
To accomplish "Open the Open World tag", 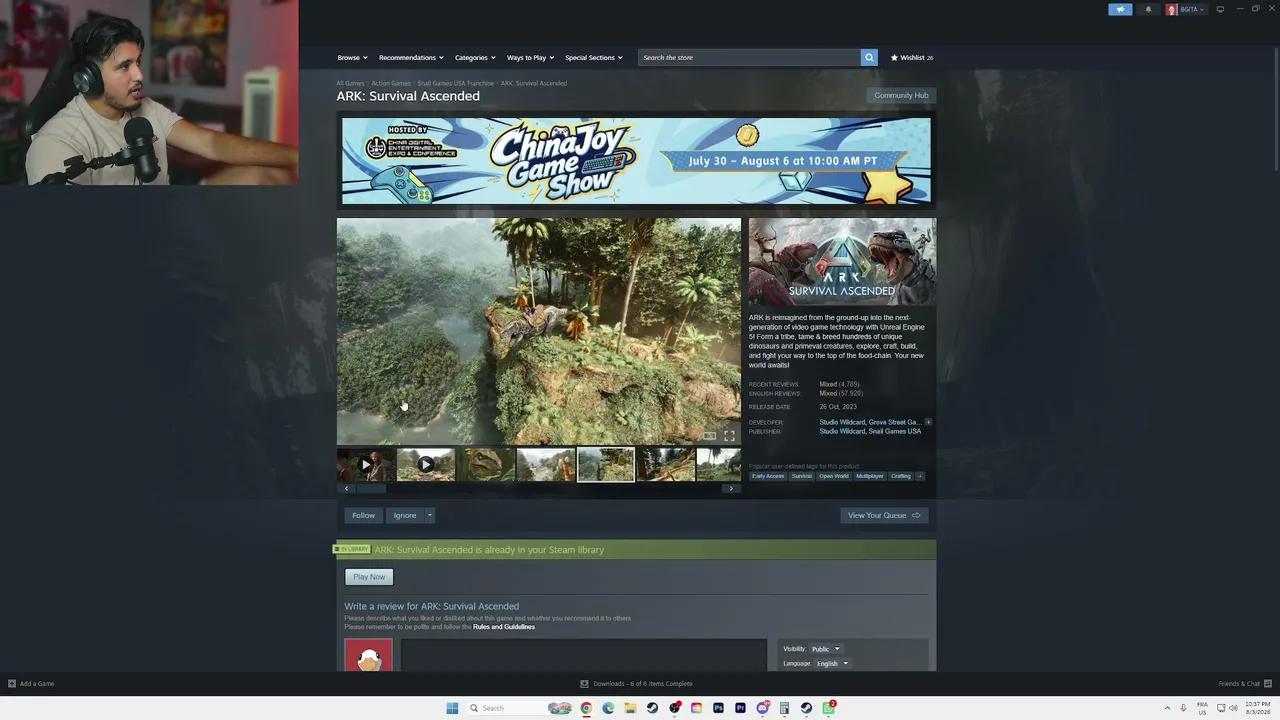I will tap(834, 476).
